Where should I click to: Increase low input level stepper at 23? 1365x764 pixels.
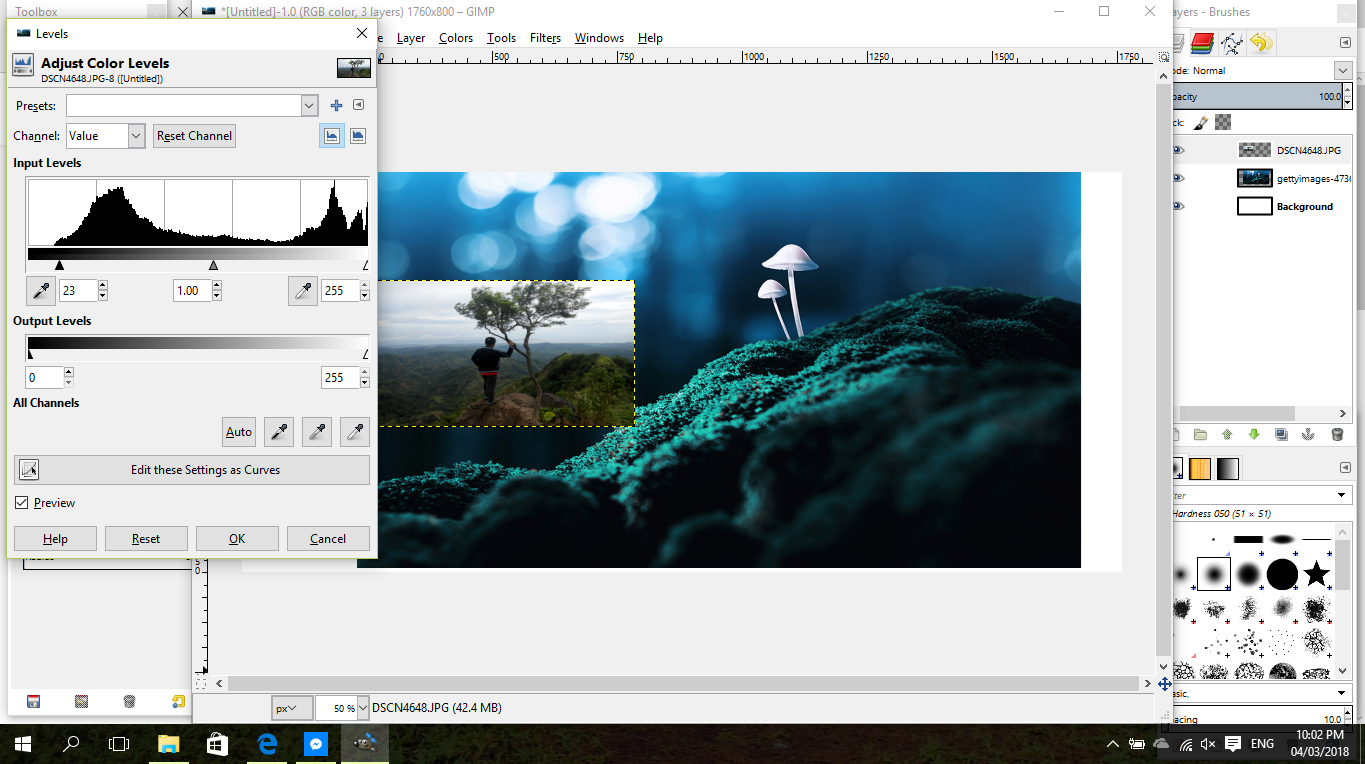point(103,286)
